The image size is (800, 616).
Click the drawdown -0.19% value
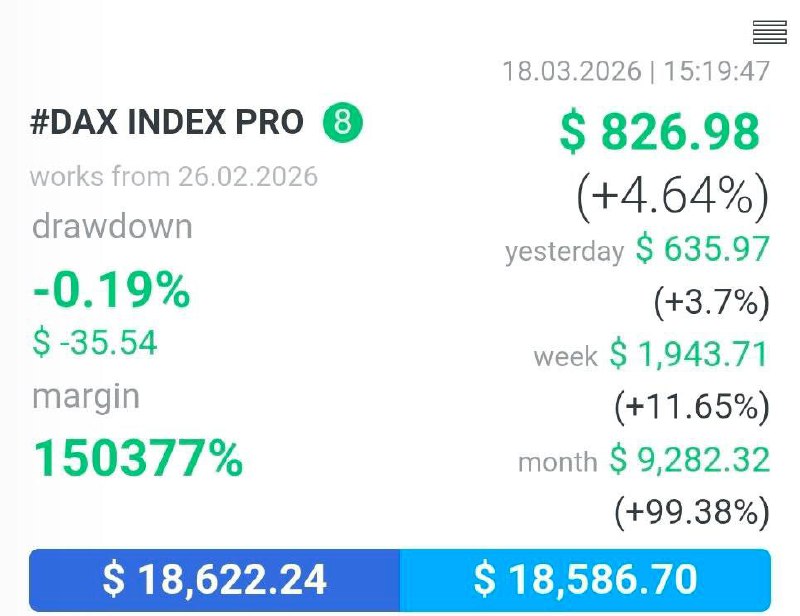[110, 291]
